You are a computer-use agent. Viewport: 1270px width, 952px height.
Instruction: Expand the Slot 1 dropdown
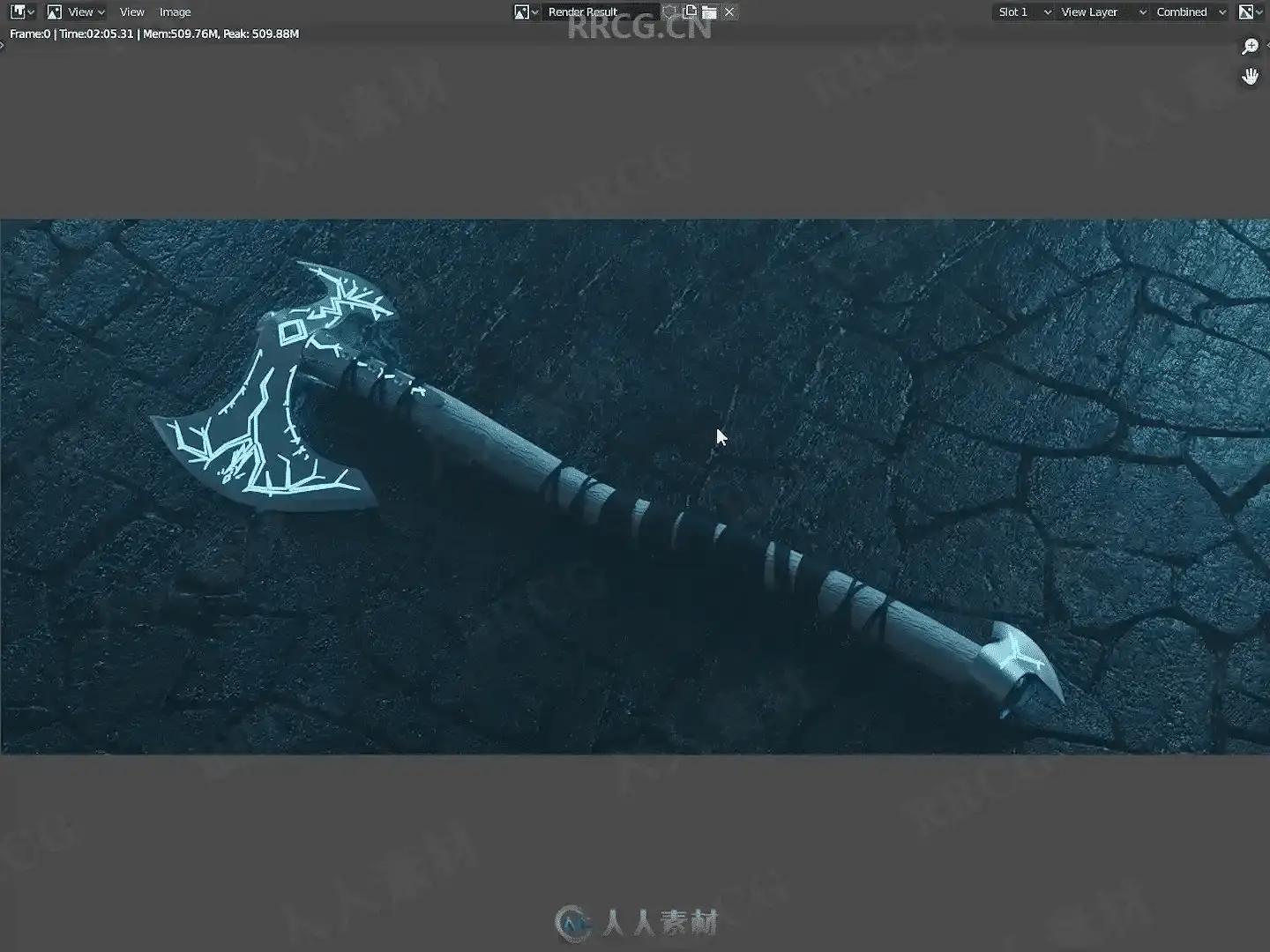(x=1023, y=12)
